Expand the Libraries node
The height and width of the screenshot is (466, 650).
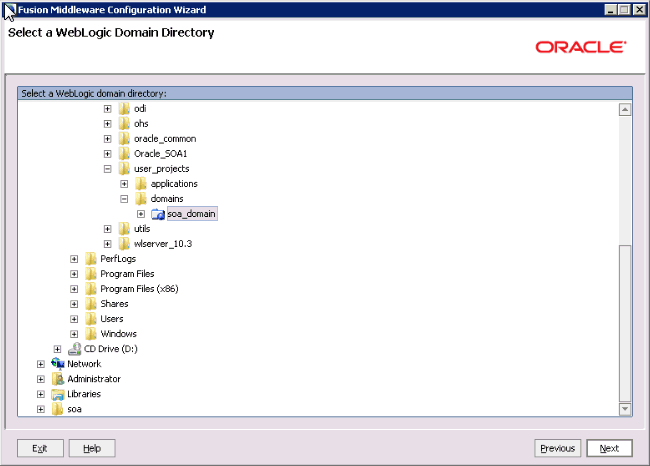[41, 394]
